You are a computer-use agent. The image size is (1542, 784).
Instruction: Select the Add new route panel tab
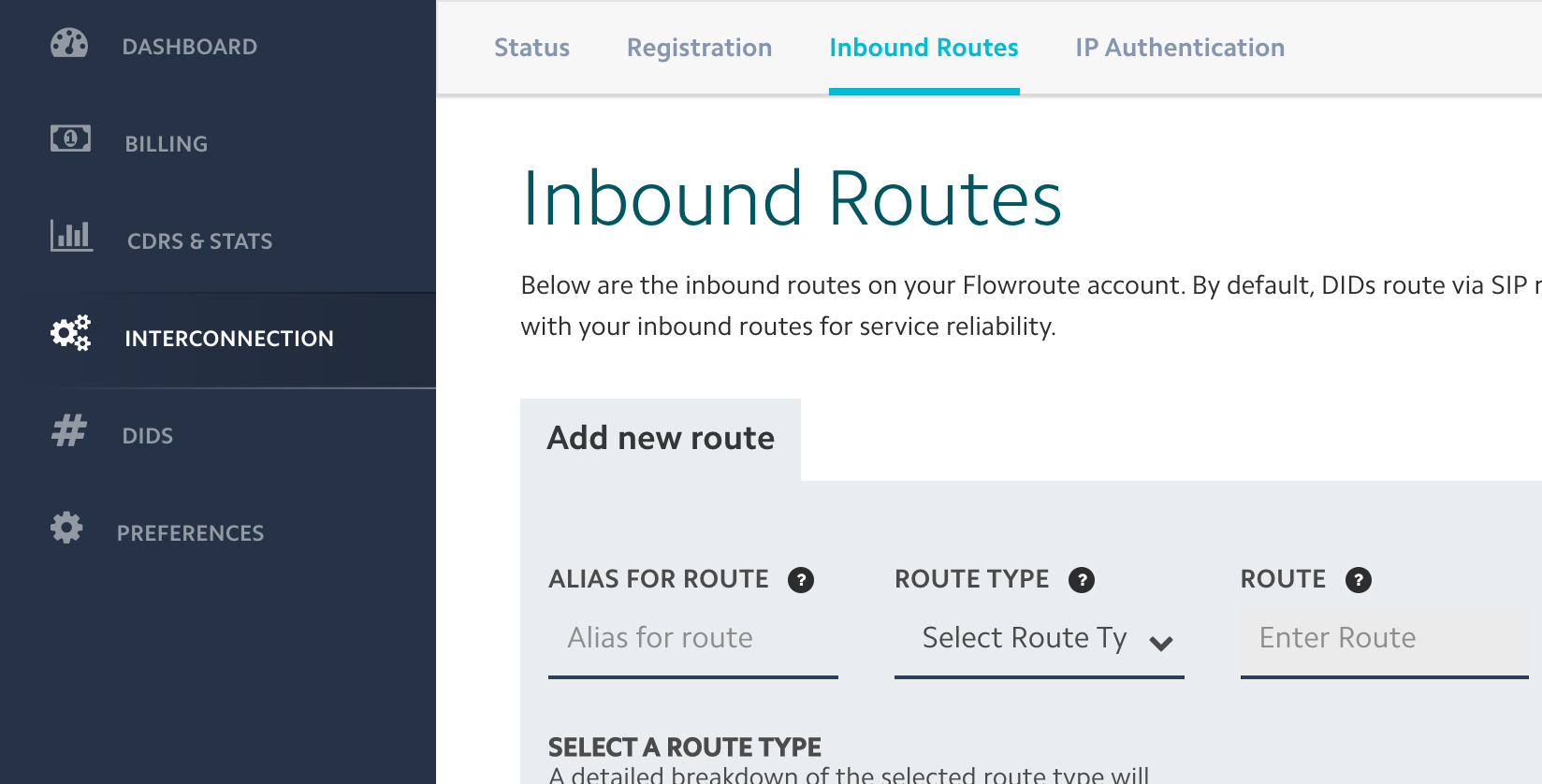point(661,439)
